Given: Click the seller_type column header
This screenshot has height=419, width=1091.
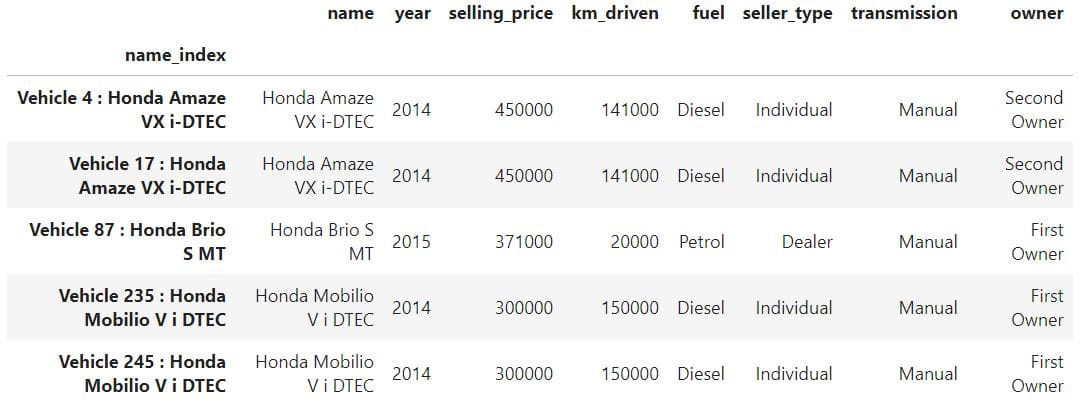Looking at the screenshot, I should tap(787, 14).
